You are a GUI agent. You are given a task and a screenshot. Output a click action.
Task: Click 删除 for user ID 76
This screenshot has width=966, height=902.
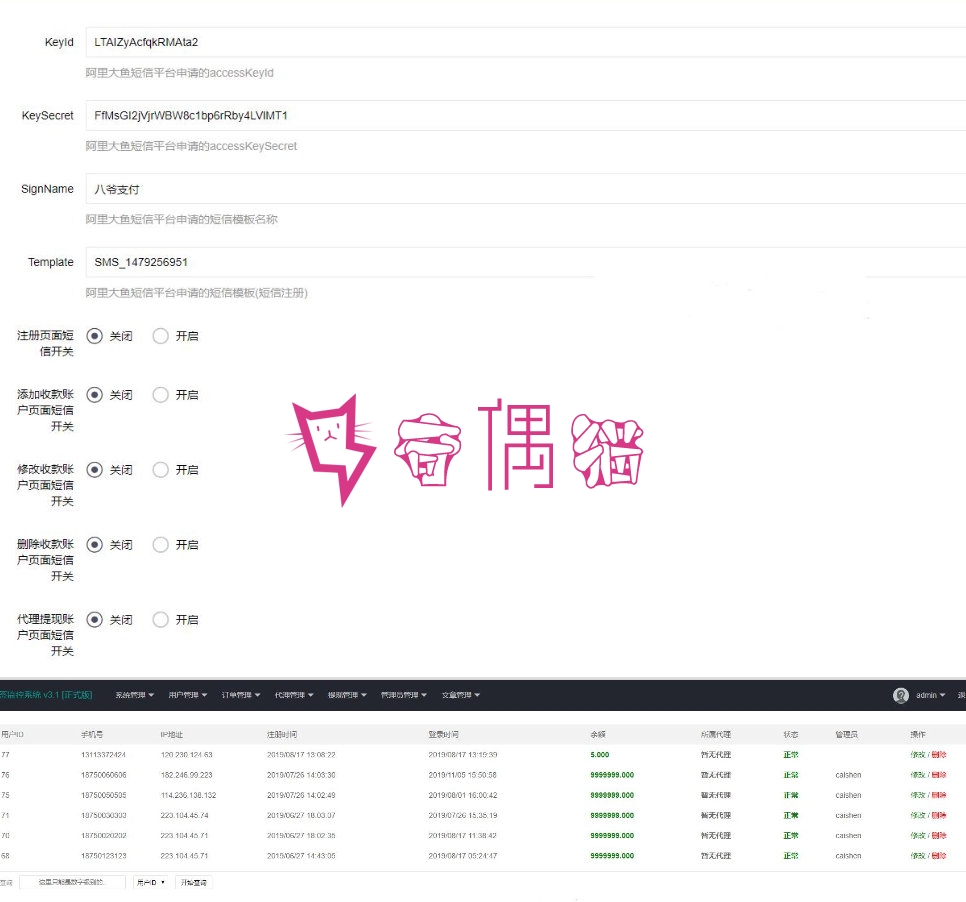939,775
